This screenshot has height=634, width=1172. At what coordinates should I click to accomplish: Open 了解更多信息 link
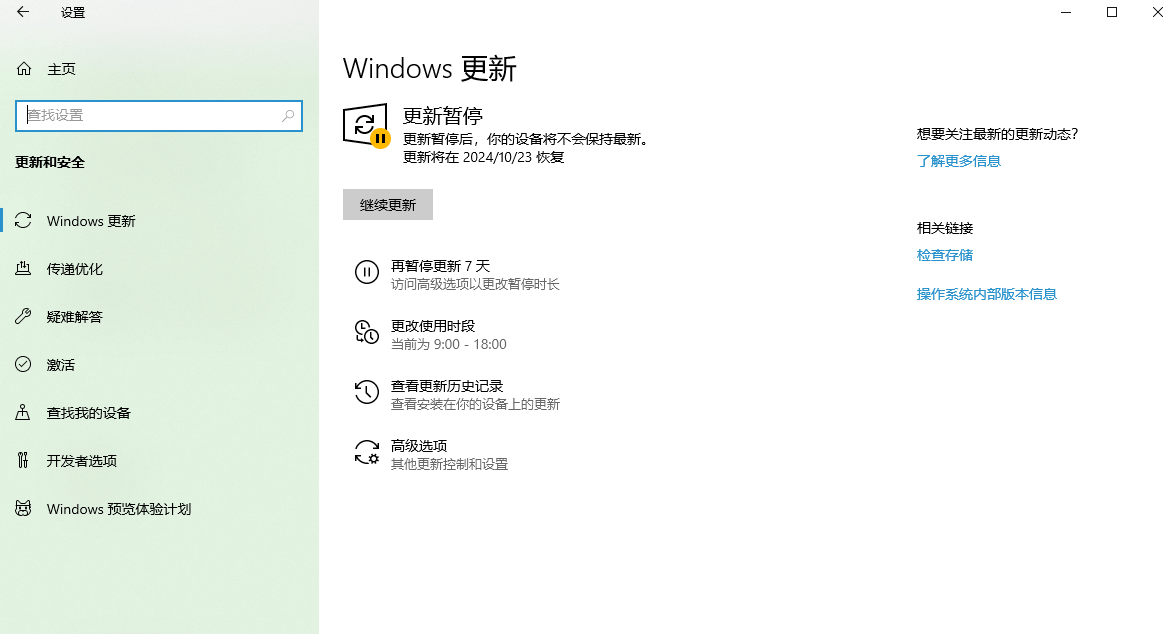click(958, 160)
